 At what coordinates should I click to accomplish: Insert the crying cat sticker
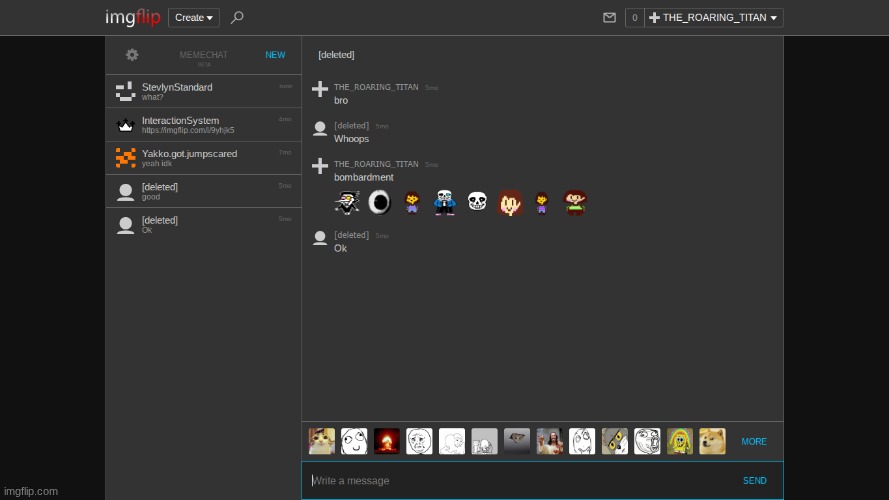pos(321,441)
